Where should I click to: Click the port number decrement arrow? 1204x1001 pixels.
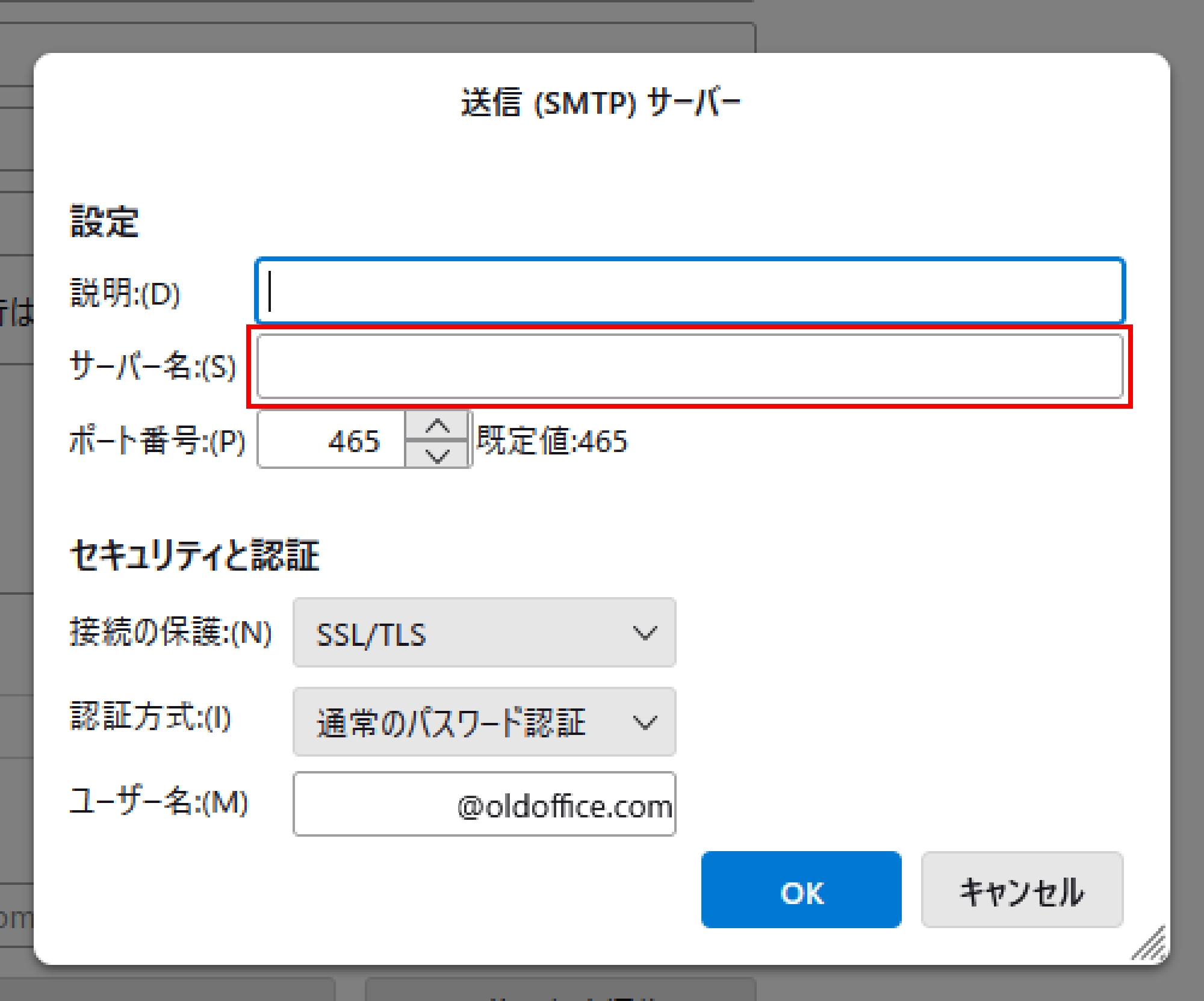click(x=437, y=455)
